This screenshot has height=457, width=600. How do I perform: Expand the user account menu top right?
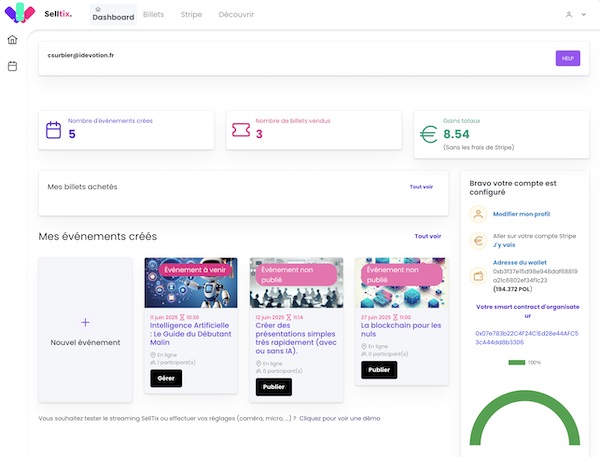pyautogui.click(x=572, y=15)
